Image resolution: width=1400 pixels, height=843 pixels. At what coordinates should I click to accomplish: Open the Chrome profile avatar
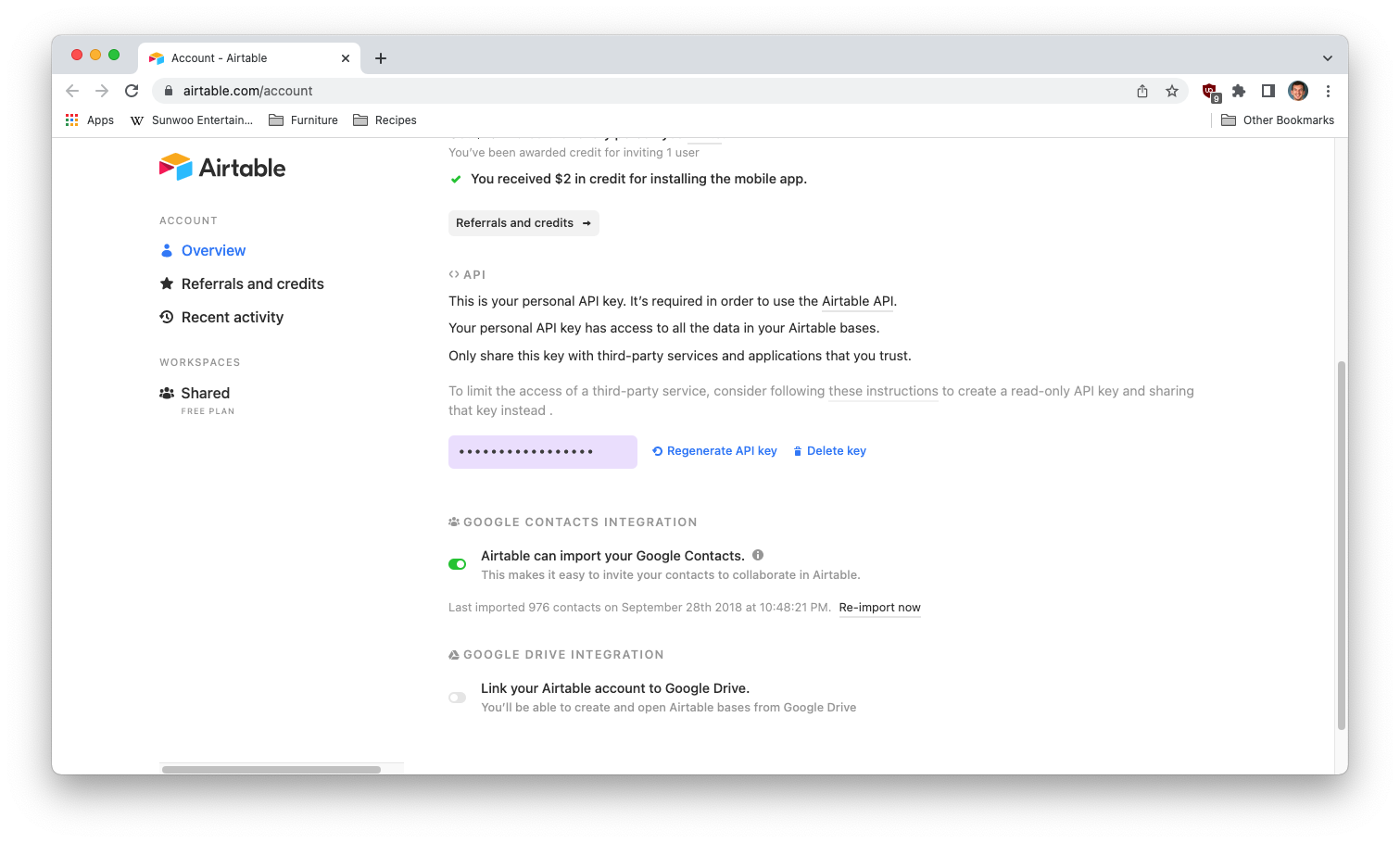(1298, 91)
